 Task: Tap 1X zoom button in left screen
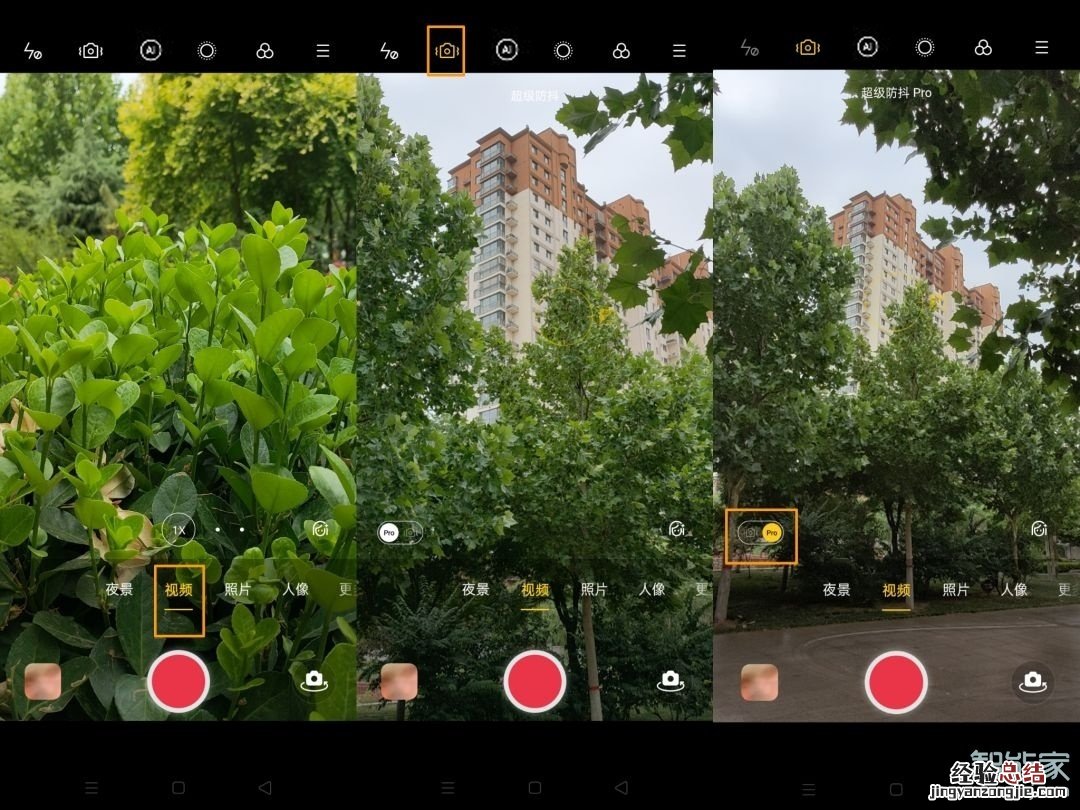tap(178, 530)
